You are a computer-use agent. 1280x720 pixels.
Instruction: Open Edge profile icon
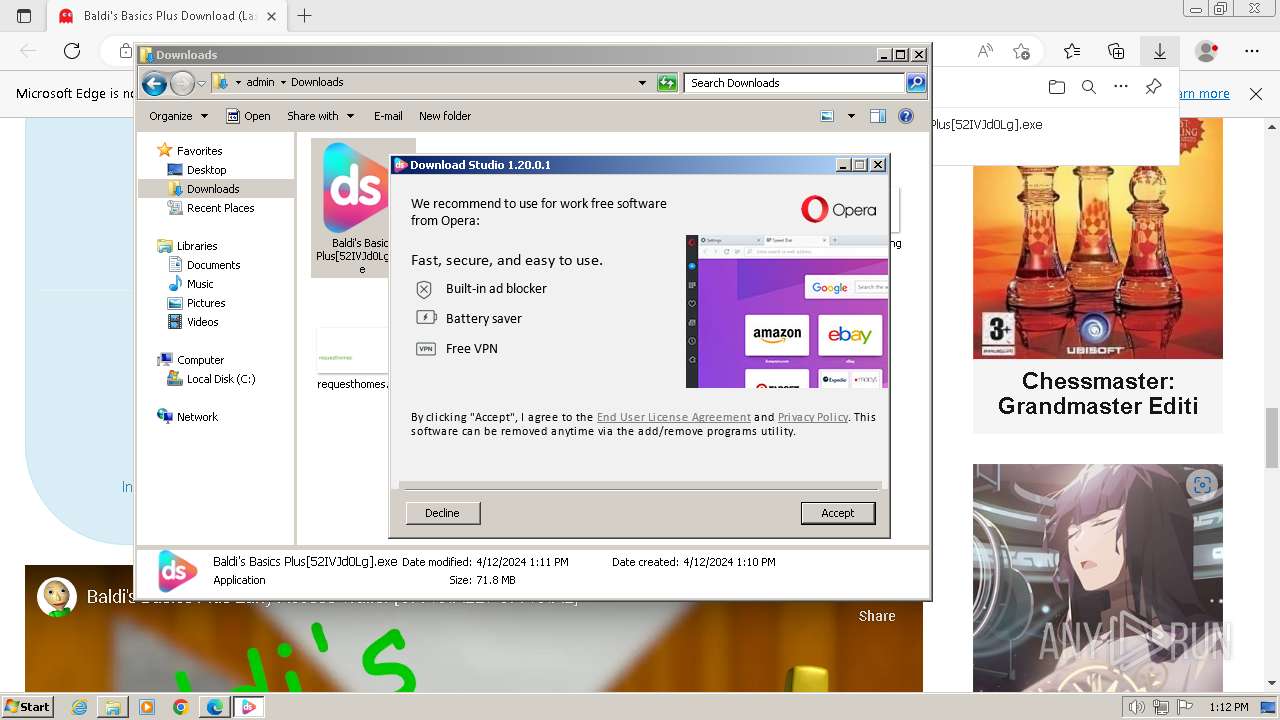click(1207, 51)
